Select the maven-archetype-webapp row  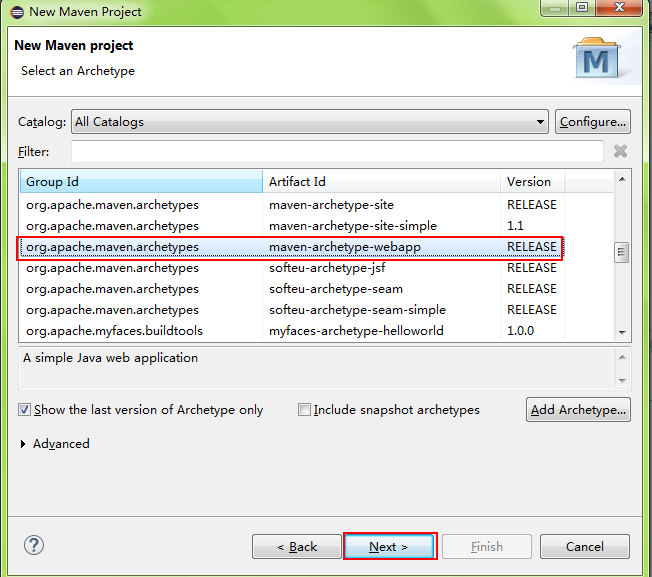pyautogui.click(x=291, y=247)
